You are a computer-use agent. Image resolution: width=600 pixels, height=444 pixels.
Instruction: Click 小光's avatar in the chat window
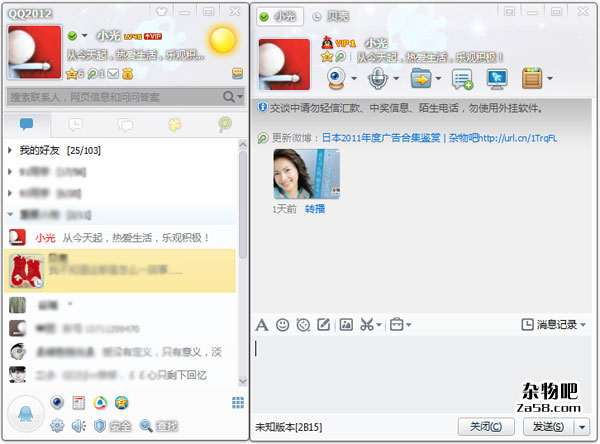pyautogui.click(x=284, y=64)
